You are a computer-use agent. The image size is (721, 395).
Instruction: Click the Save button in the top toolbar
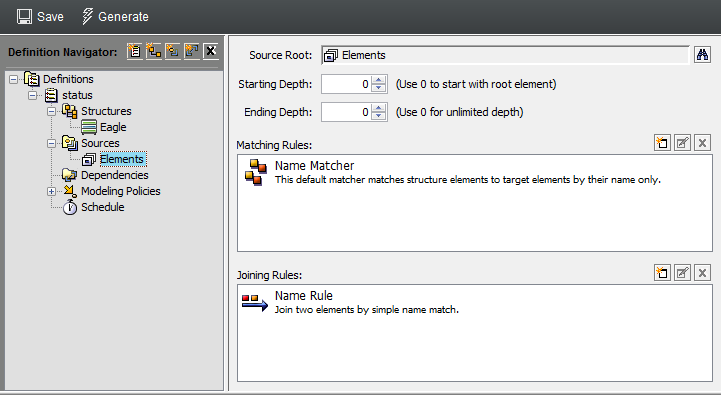tap(40, 17)
